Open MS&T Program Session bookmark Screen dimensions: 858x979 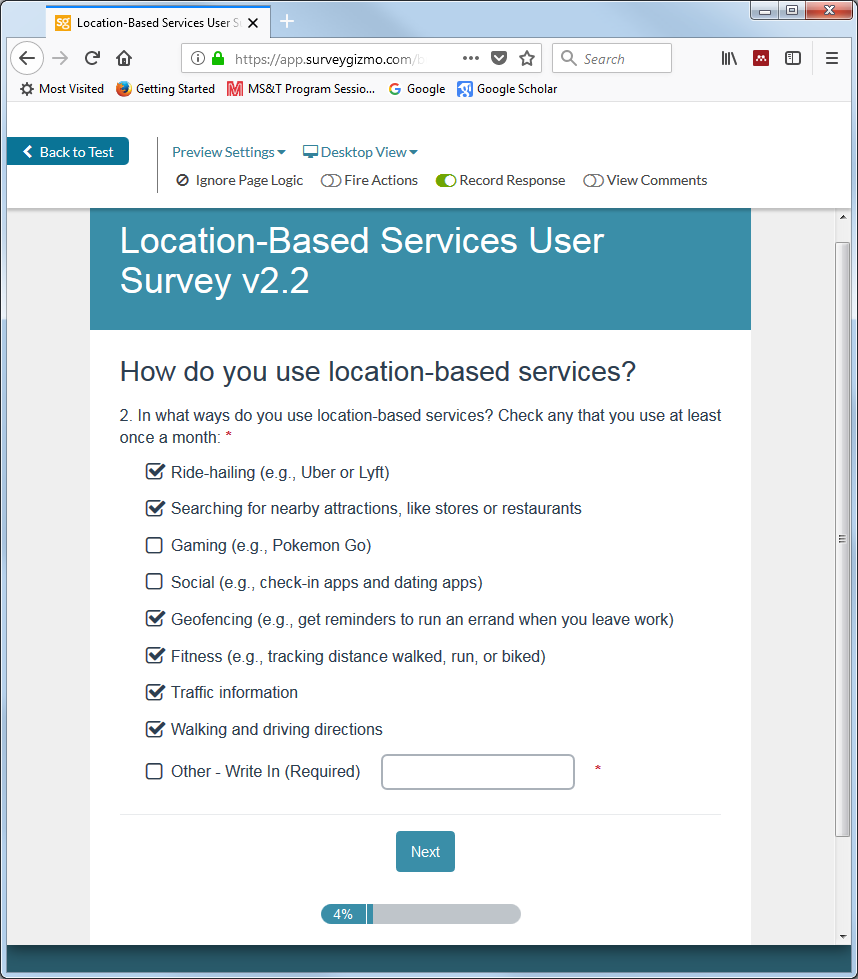[x=301, y=89]
